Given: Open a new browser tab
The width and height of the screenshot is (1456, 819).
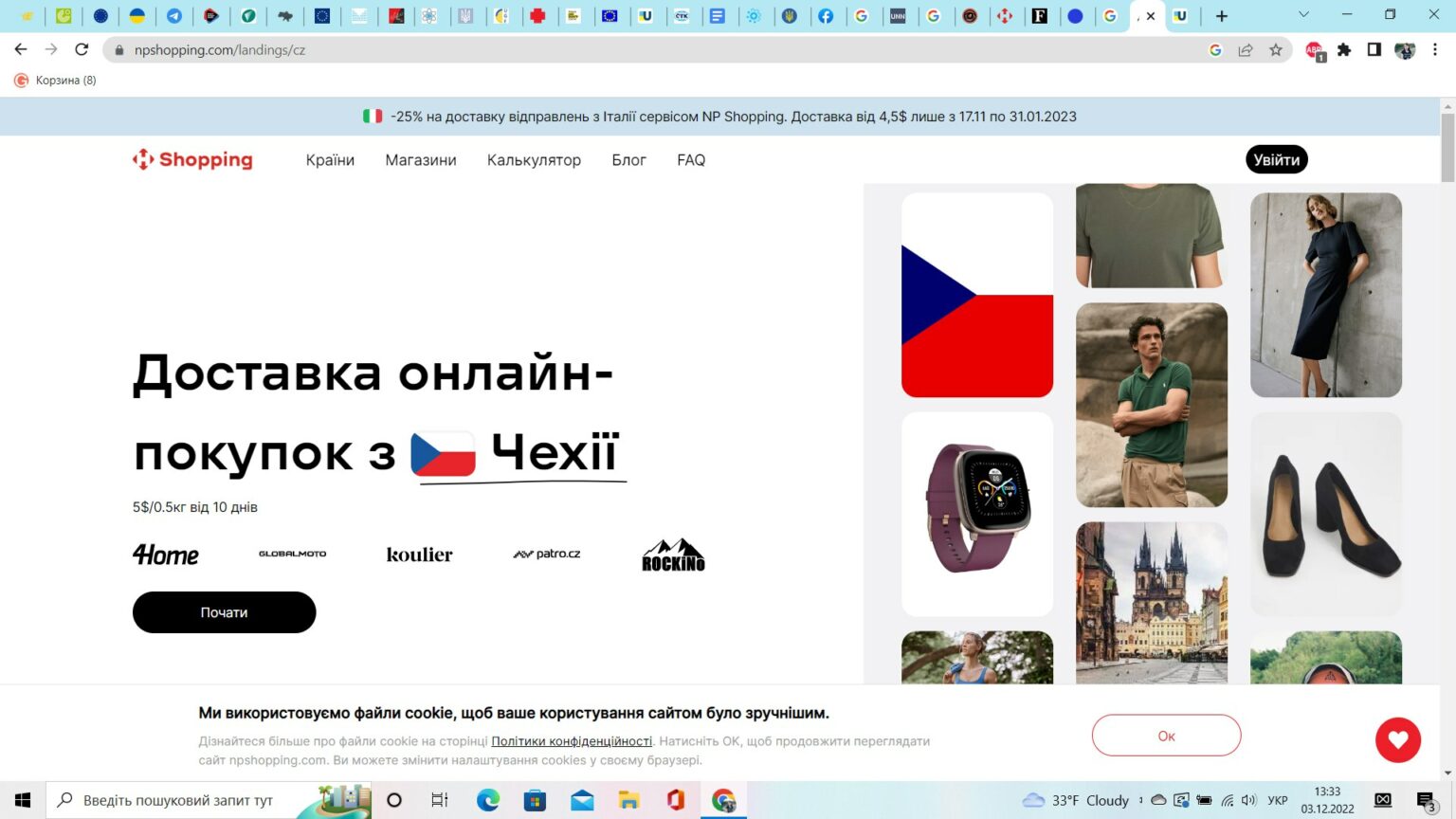Looking at the screenshot, I should pos(1222,15).
